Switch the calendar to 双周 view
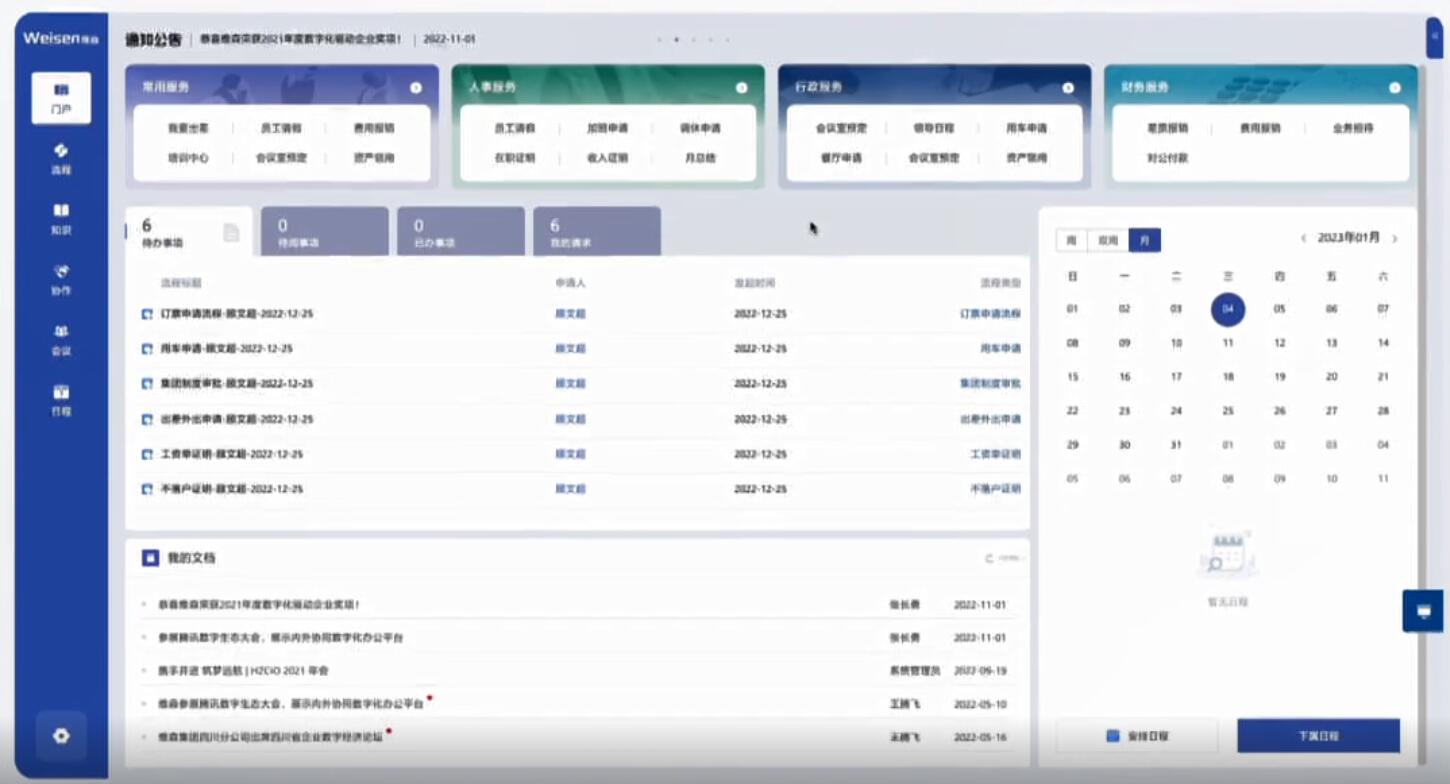The image size is (1450, 784). pyautogui.click(x=1107, y=240)
